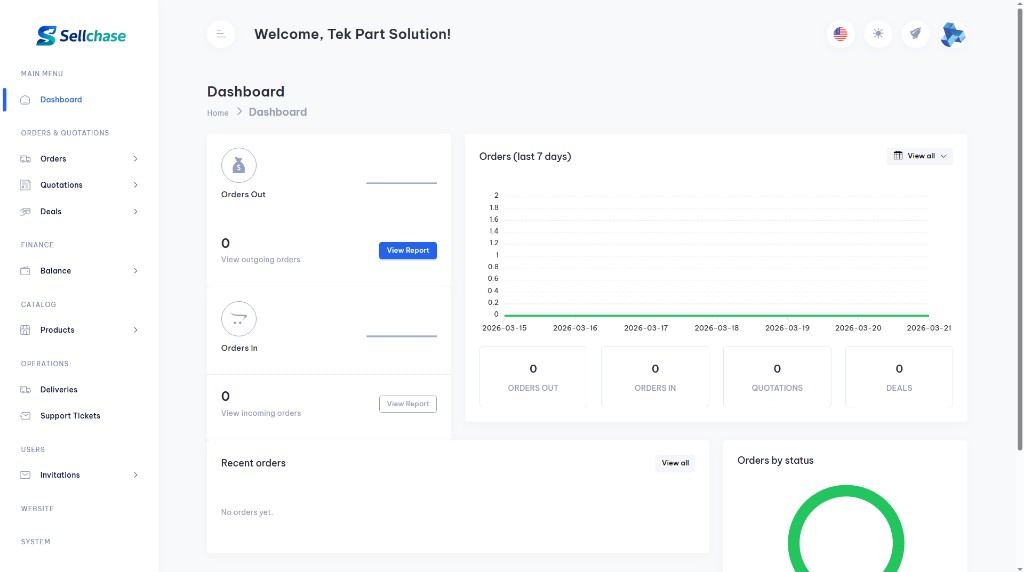Open the Deals menu item

click(51, 212)
